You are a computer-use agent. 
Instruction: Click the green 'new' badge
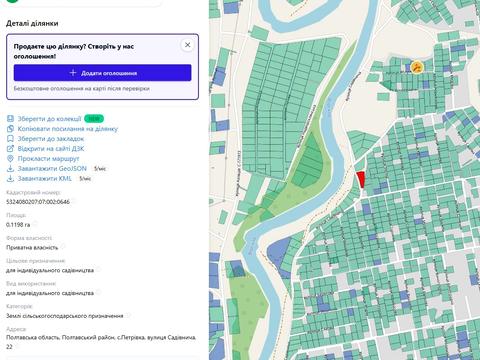(x=94, y=119)
